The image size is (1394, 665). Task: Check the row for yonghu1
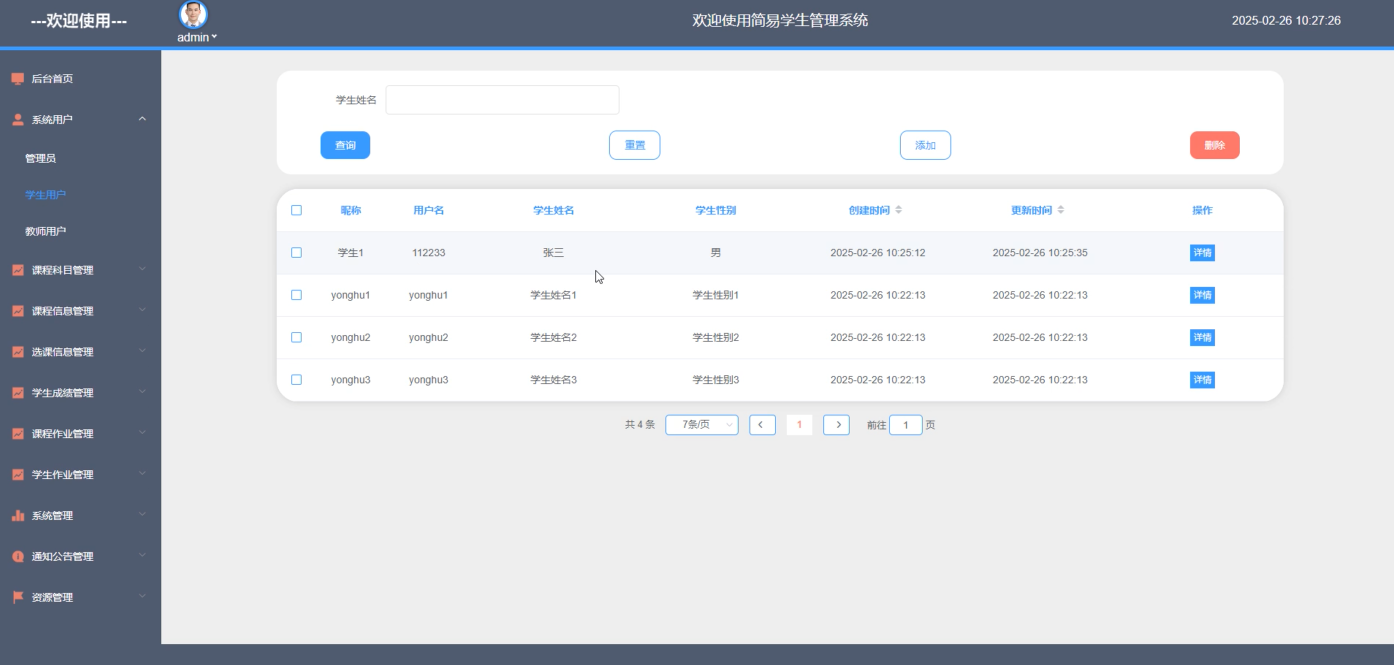click(296, 295)
